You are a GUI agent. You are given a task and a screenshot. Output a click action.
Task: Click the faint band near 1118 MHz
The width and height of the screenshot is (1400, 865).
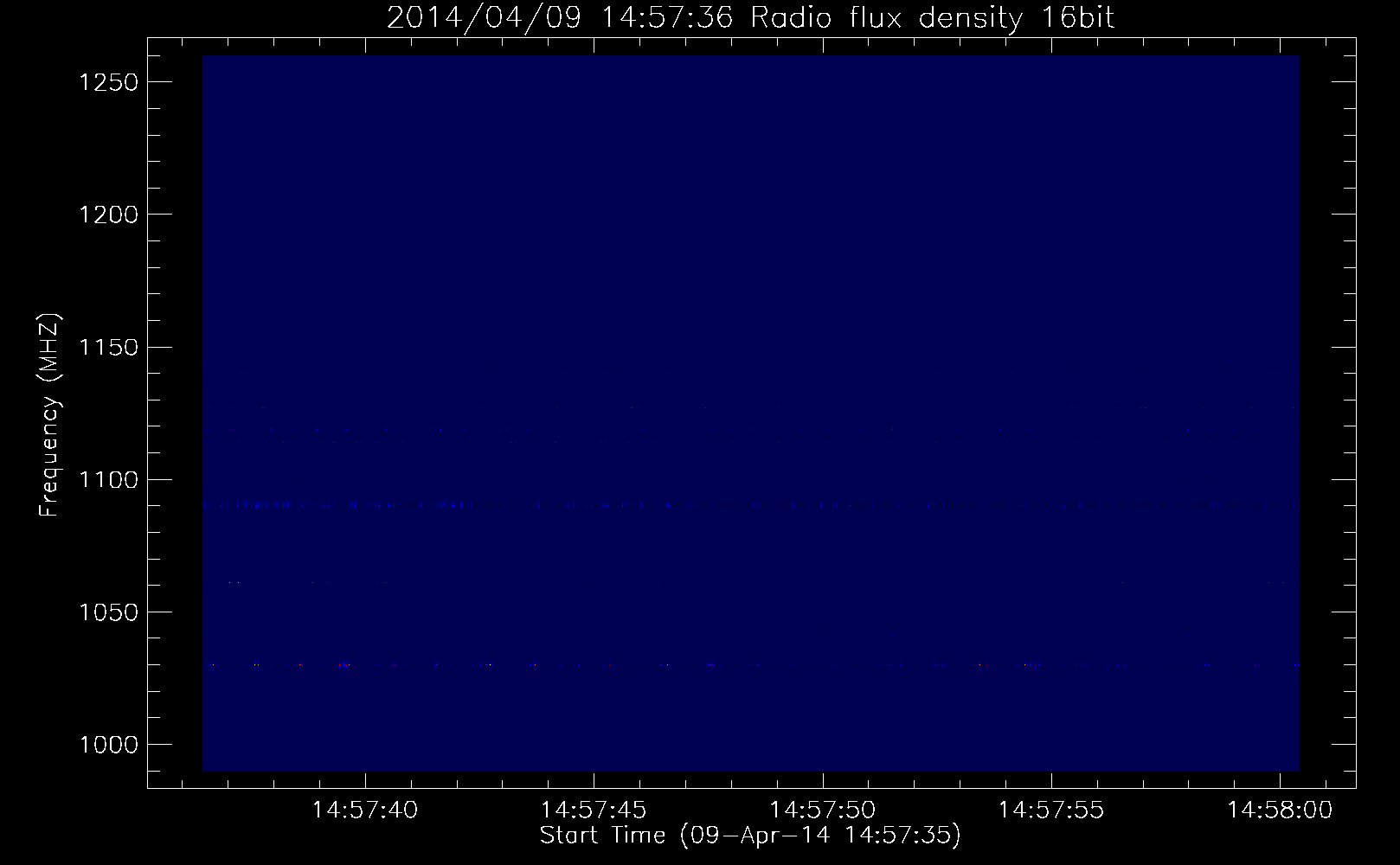pos(750,430)
